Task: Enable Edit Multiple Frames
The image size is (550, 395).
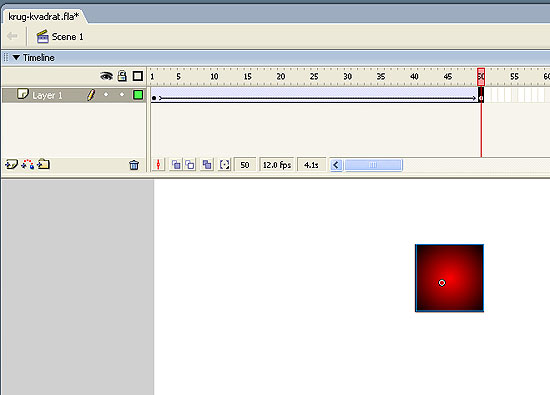Action: 207,165
